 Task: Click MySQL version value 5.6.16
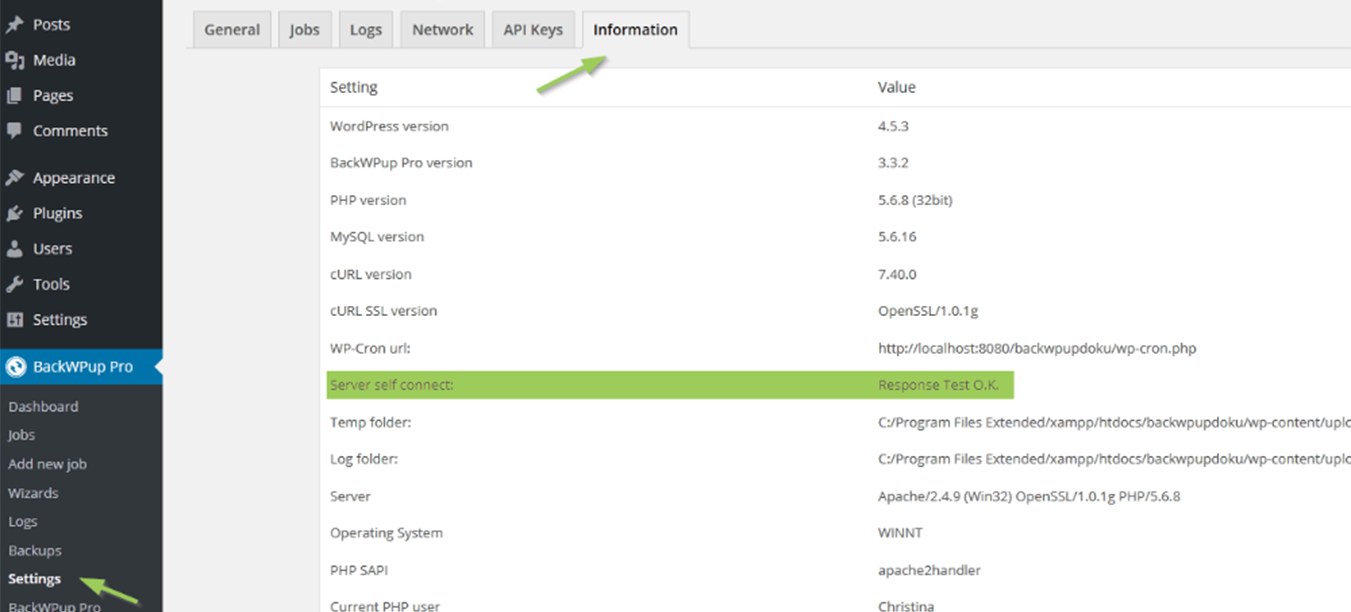pyautogui.click(x=897, y=237)
